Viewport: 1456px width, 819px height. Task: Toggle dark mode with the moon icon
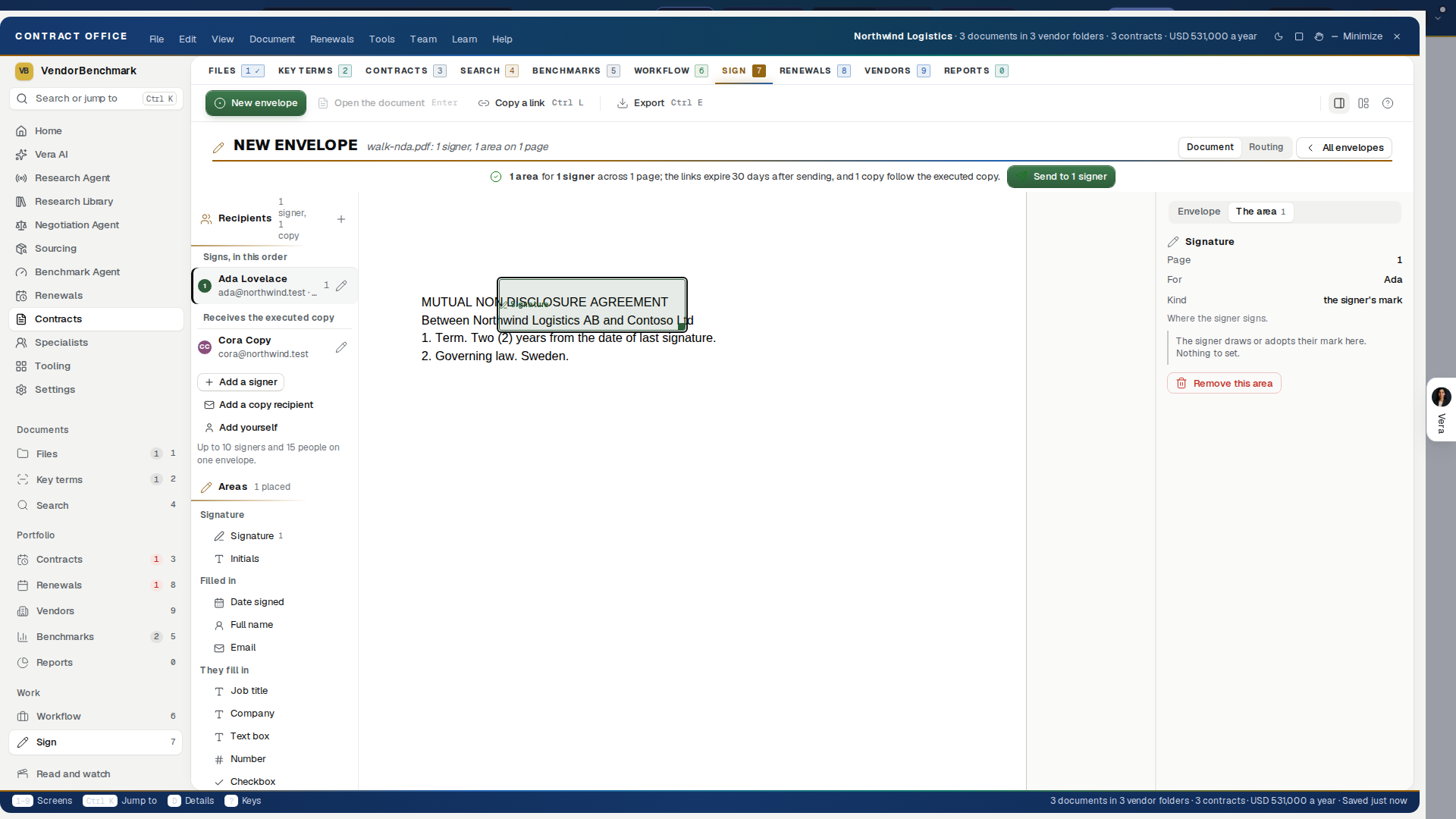click(1279, 36)
